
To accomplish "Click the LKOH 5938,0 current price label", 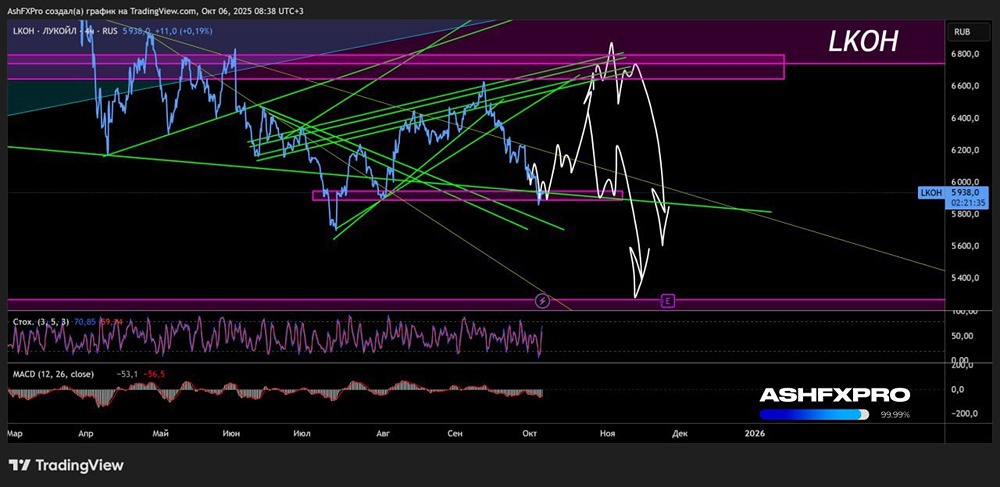I will (x=953, y=191).
